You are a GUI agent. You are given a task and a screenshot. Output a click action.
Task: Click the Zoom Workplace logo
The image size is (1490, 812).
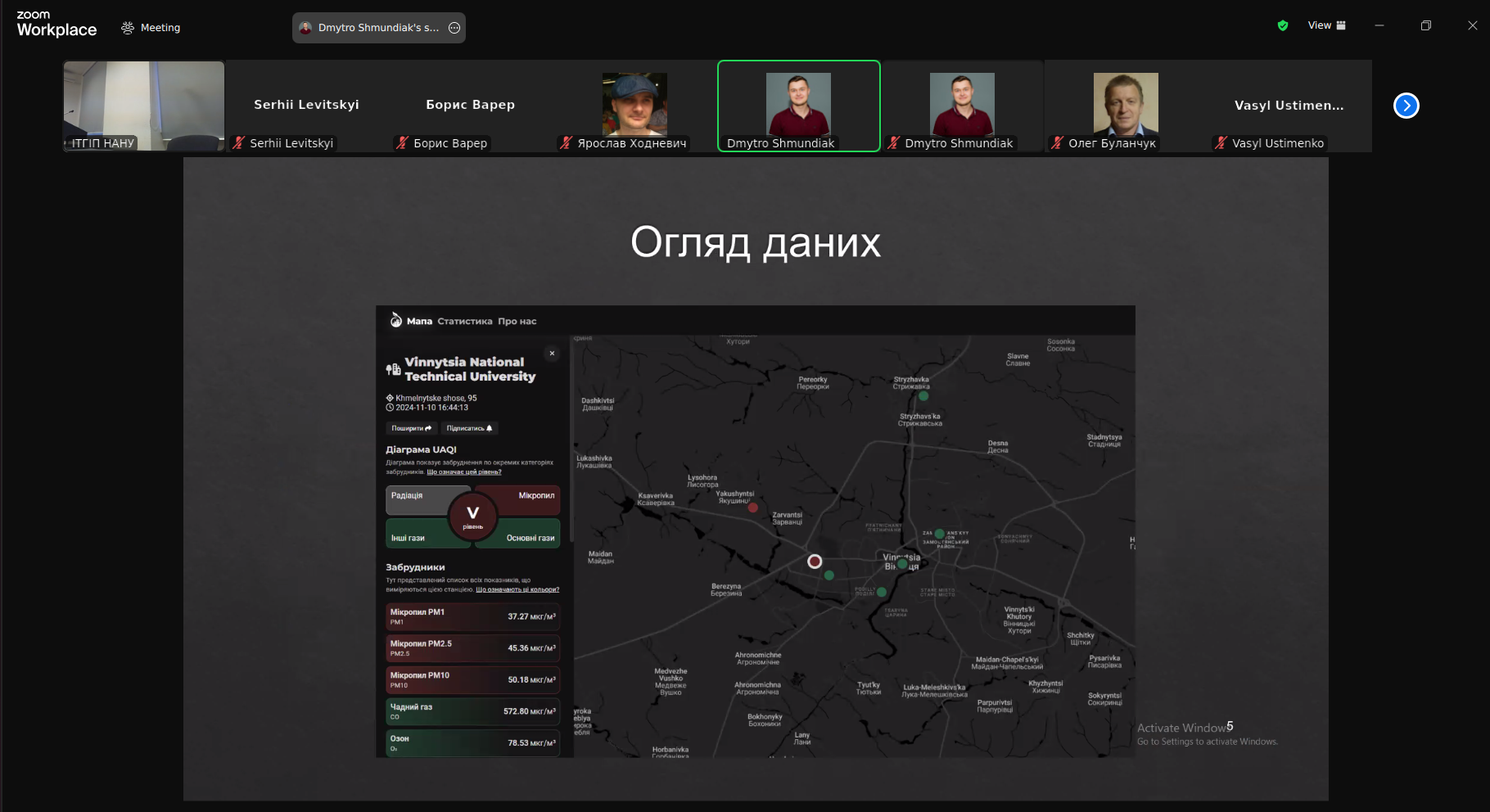(x=56, y=25)
